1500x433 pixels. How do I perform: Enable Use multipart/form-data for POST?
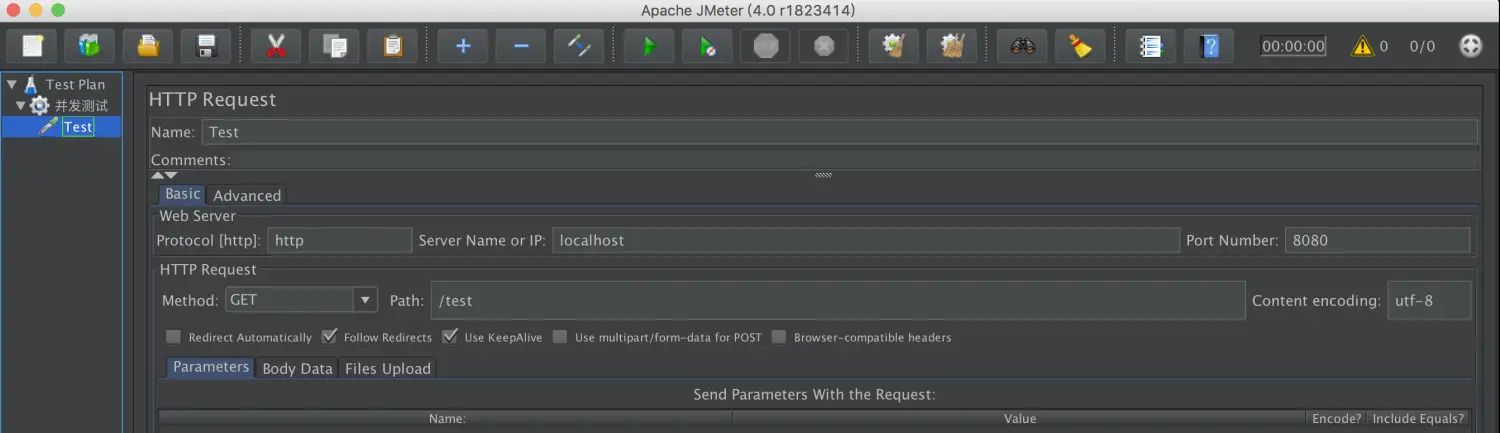(x=560, y=337)
